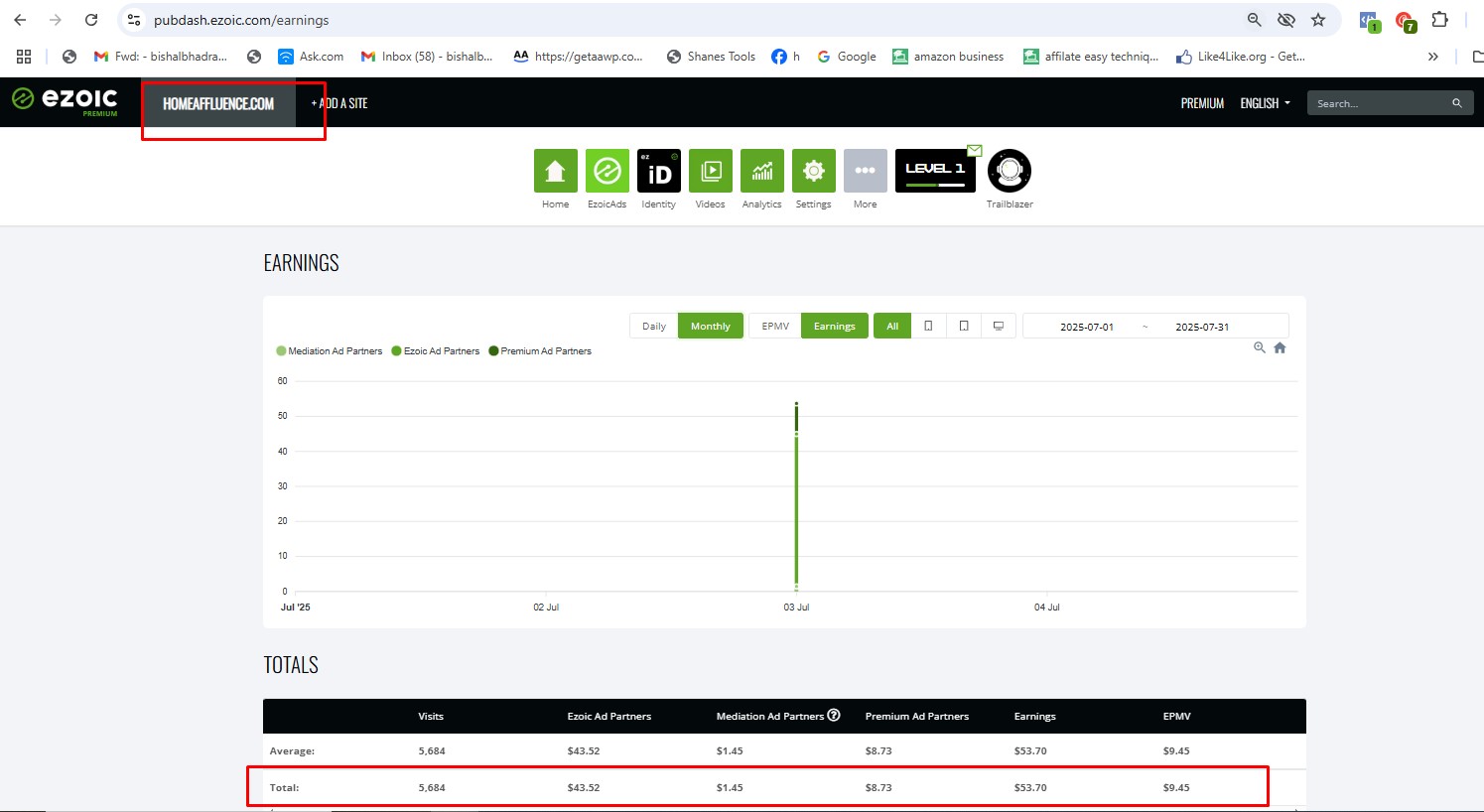Click the Visits column header
The image size is (1484, 812).
[431, 716]
